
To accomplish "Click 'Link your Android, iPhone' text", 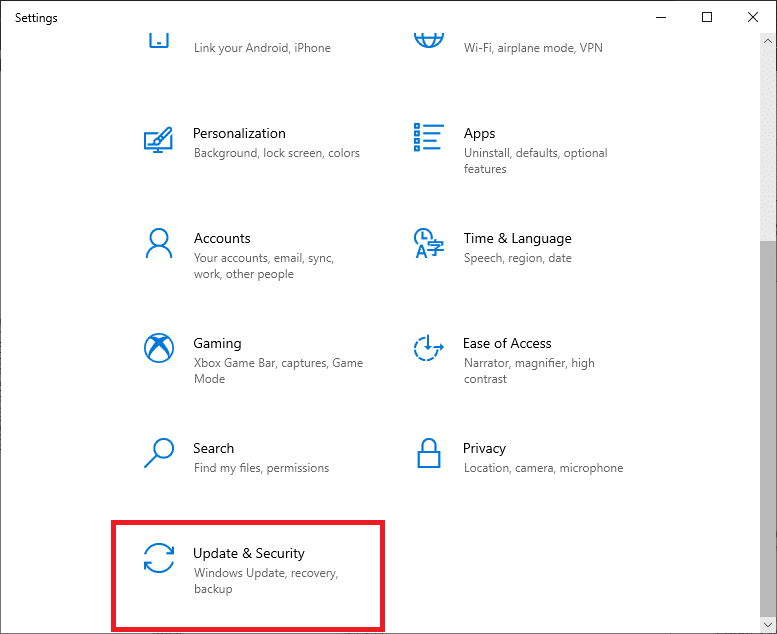I will [x=262, y=48].
